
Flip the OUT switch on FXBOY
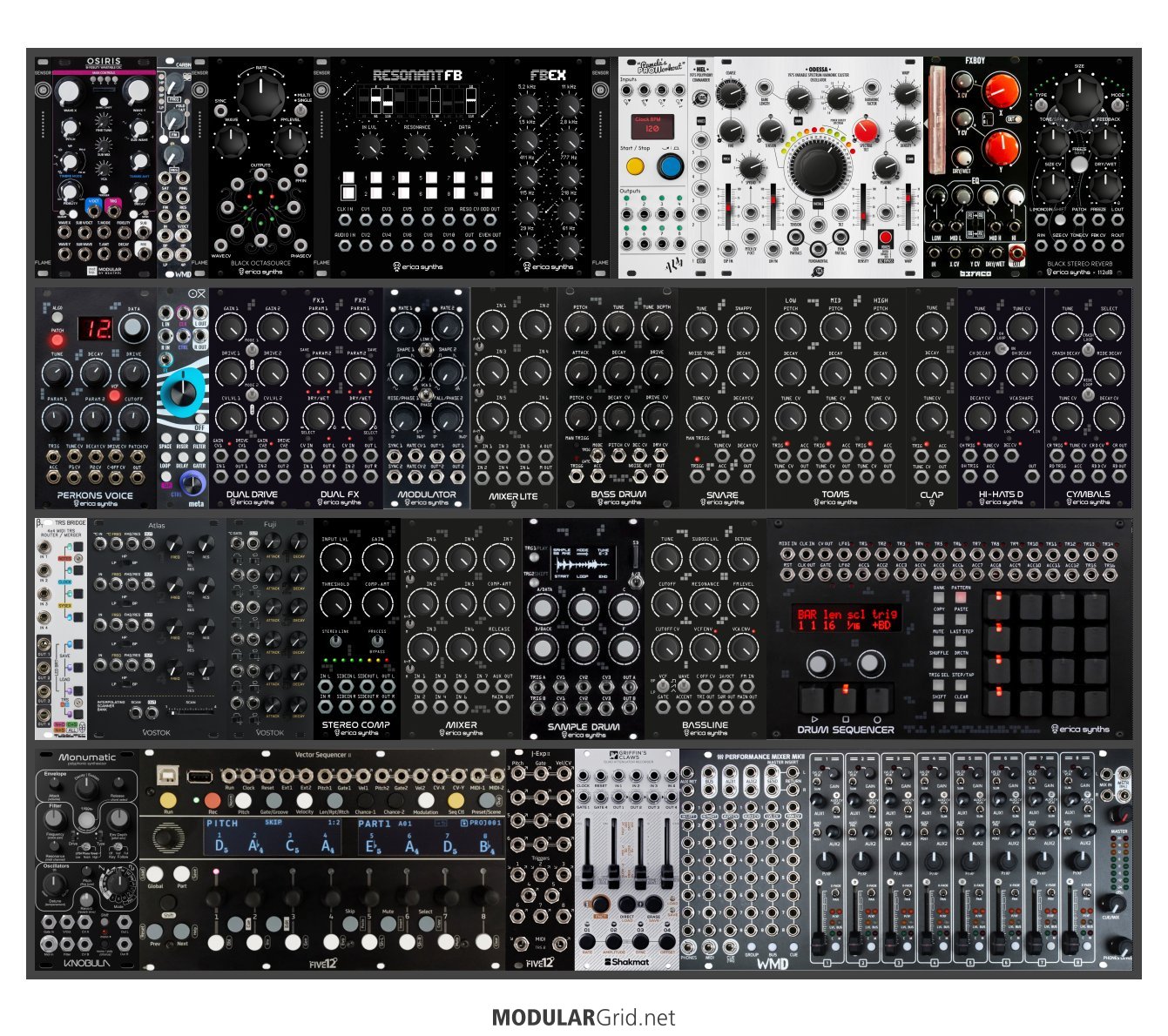pos(1013,119)
